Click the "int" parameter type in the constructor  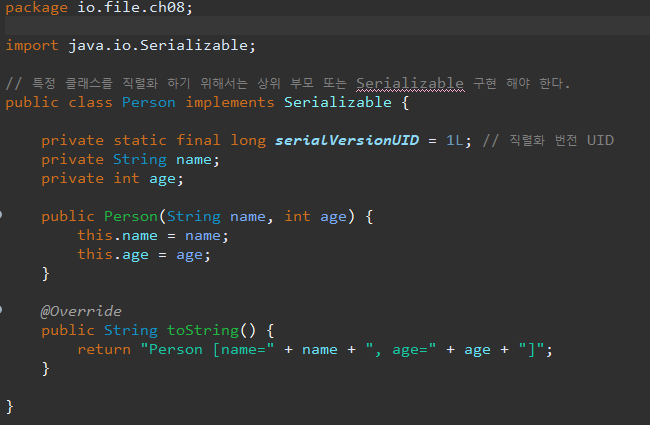pos(297,216)
